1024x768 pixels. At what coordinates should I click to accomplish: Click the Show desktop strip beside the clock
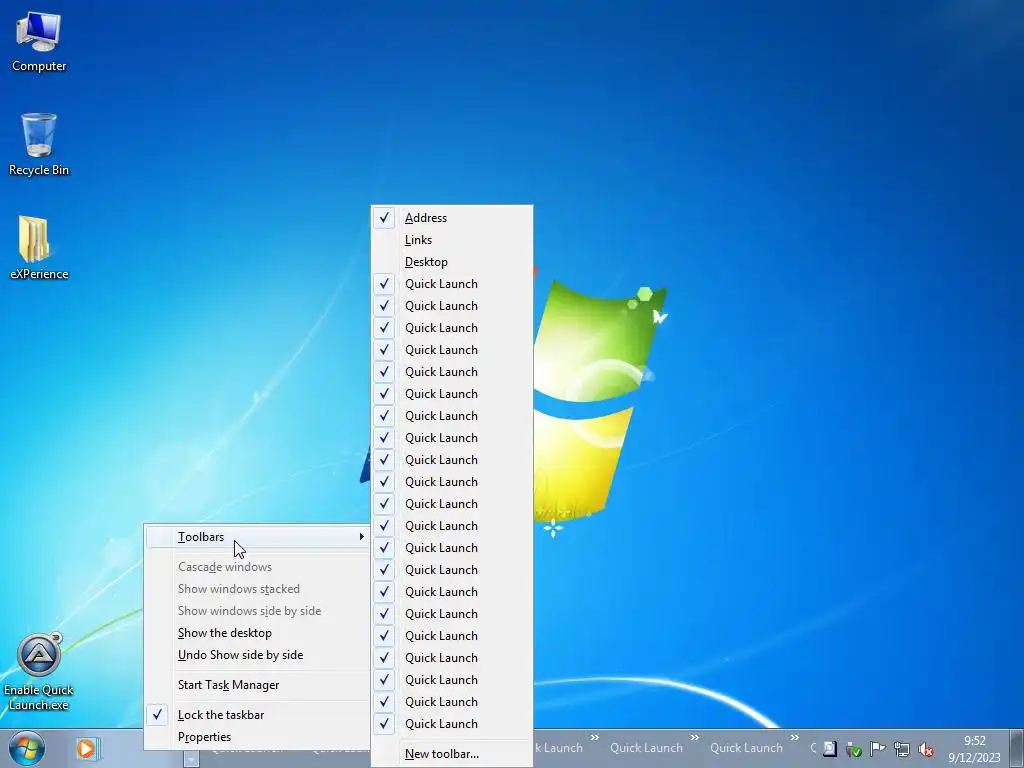tap(1018, 748)
